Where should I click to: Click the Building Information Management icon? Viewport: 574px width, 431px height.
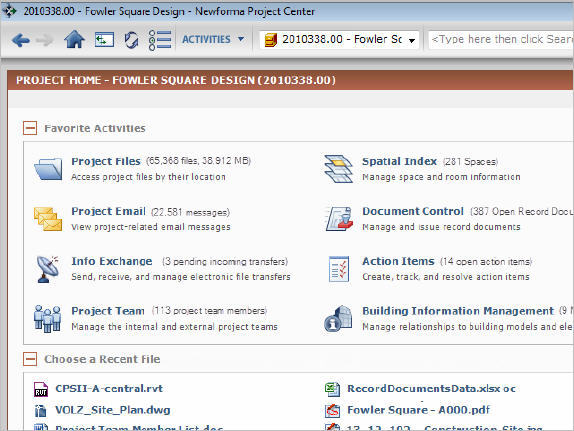point(338,319)
